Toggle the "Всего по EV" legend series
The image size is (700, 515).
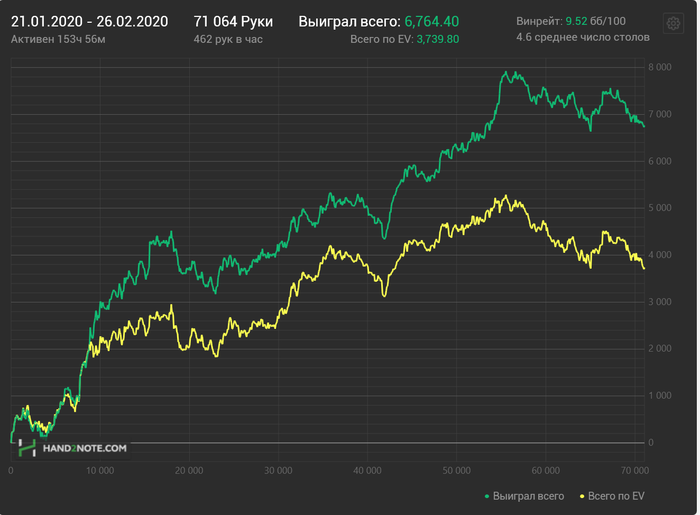[616, 496]
